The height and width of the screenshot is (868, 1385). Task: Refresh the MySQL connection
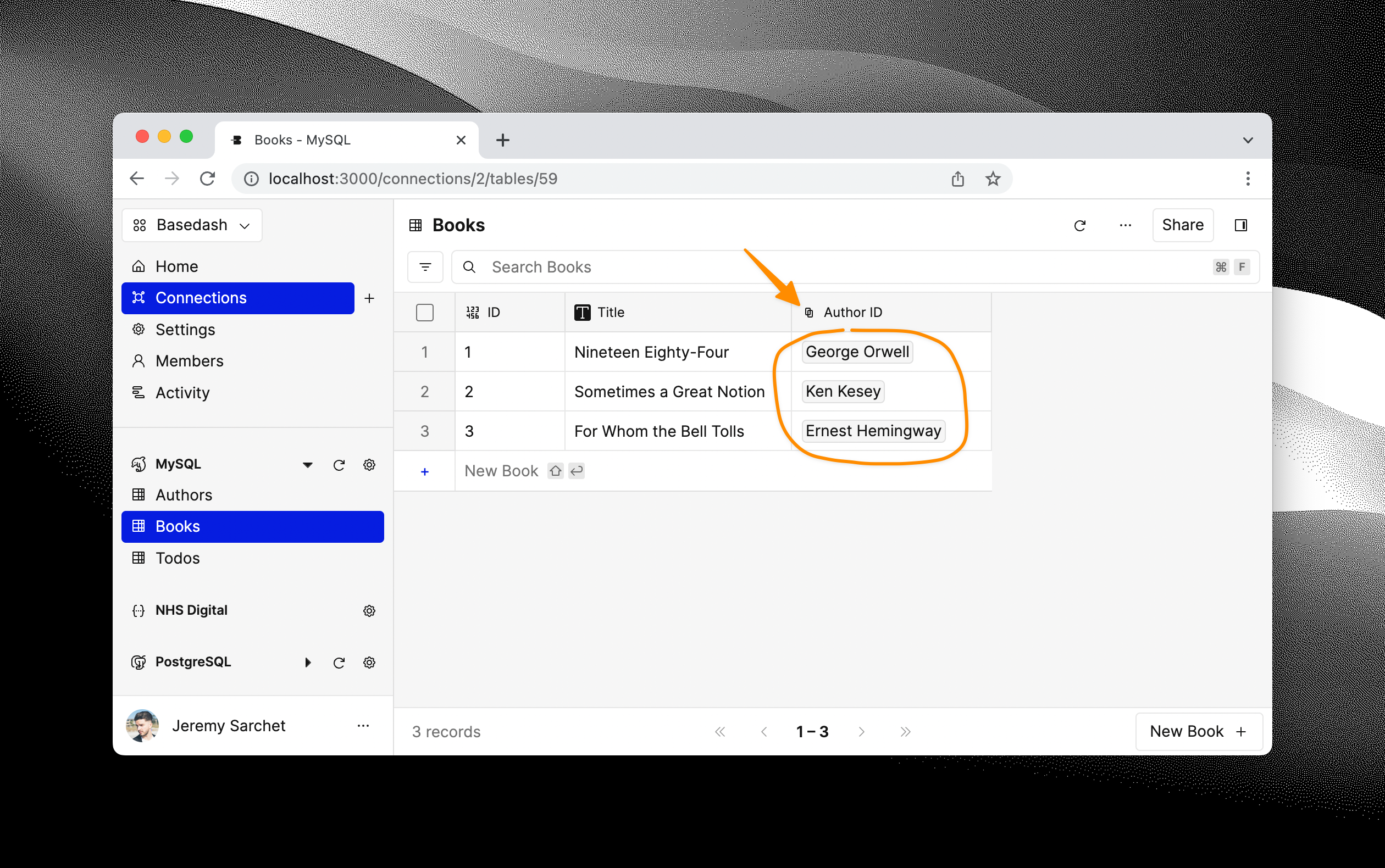(x=339, y=464)
